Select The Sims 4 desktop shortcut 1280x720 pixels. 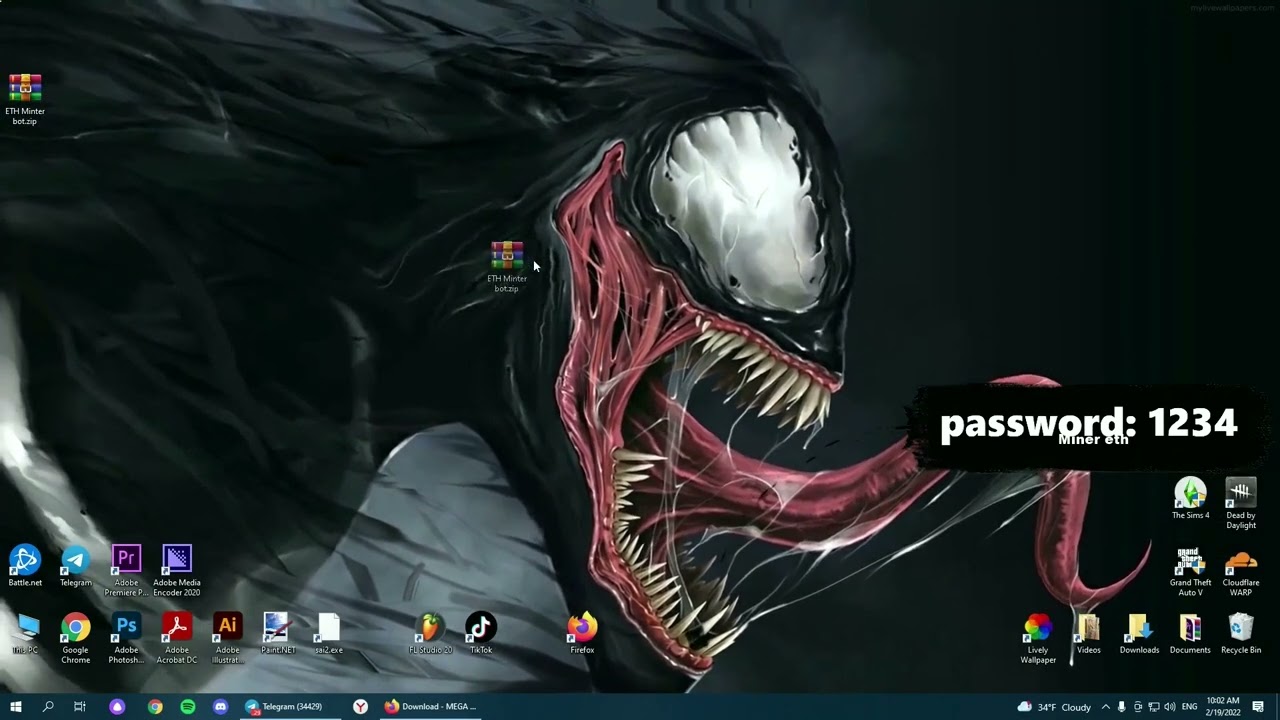click(x=1190, y=499)
